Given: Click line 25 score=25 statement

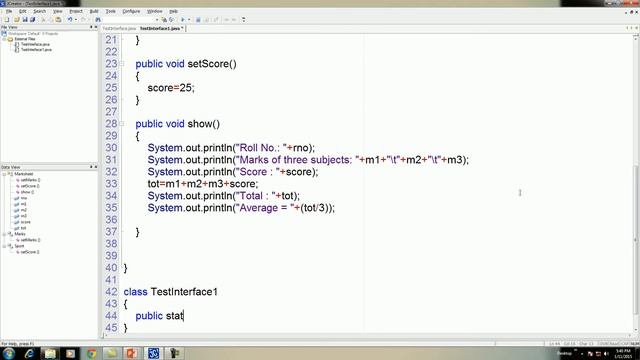Looking at the screenshot, I should click(x=171, y=88).
